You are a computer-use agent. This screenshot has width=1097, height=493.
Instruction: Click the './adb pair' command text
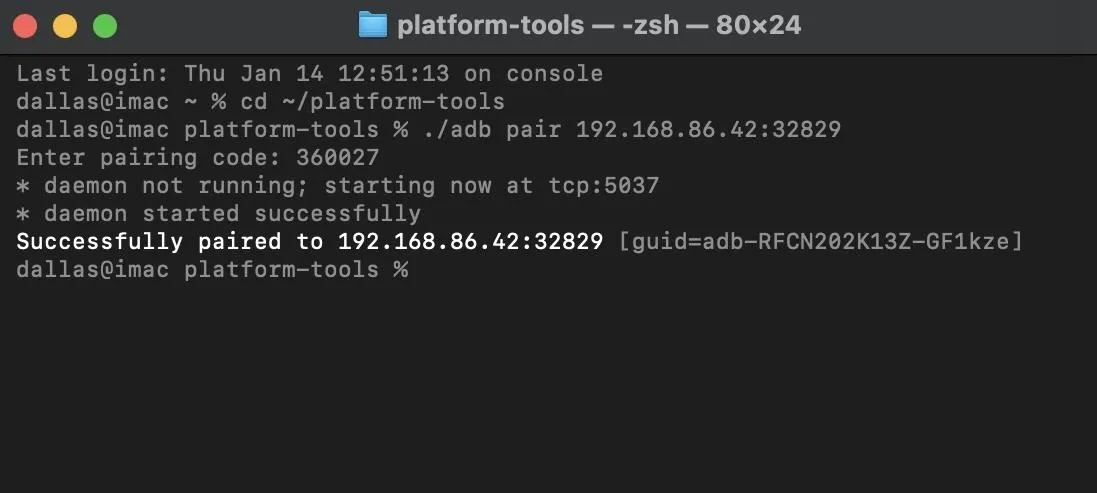point(492,129)
